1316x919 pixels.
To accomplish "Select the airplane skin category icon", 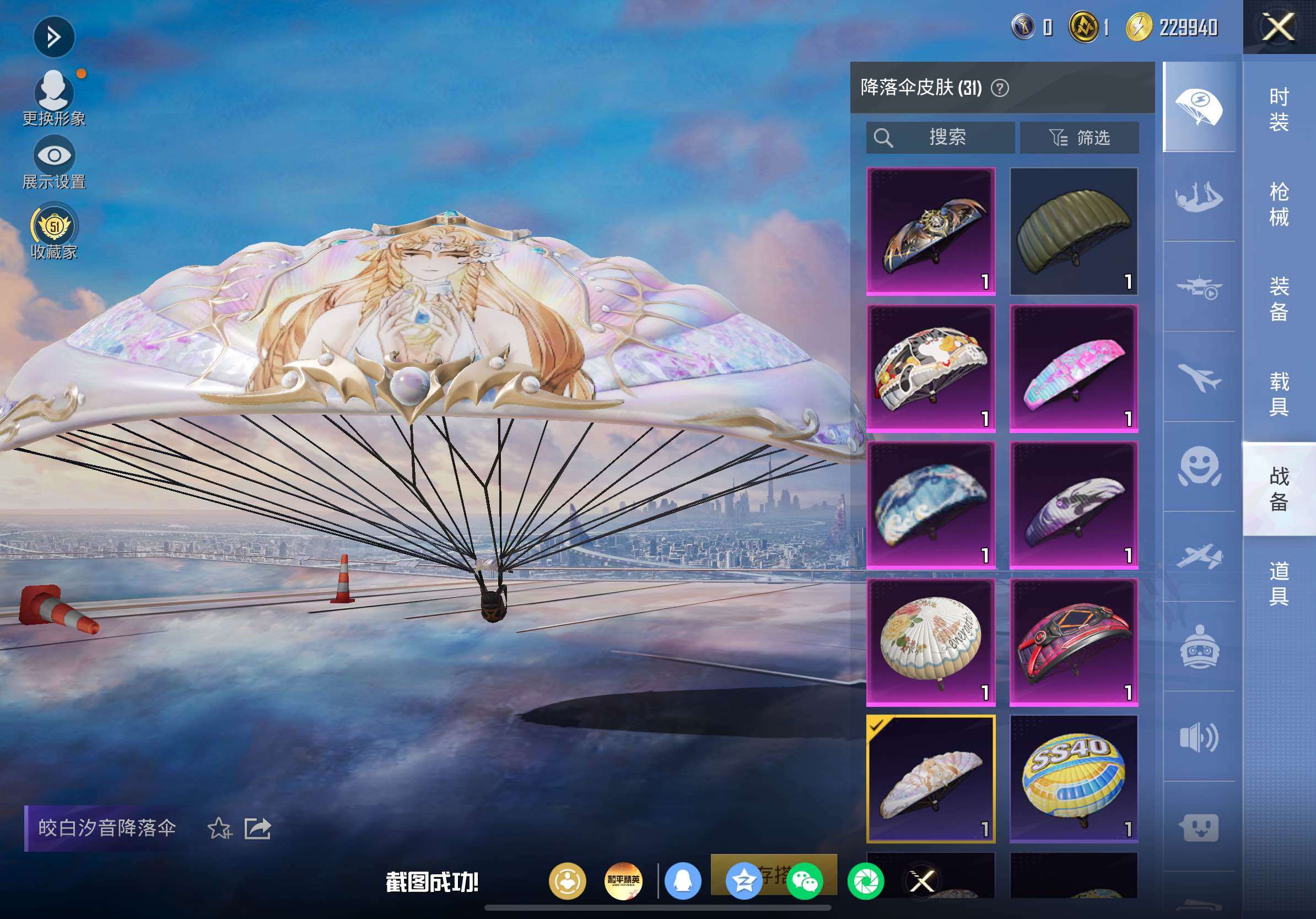I will click(x=1199, y=377).
